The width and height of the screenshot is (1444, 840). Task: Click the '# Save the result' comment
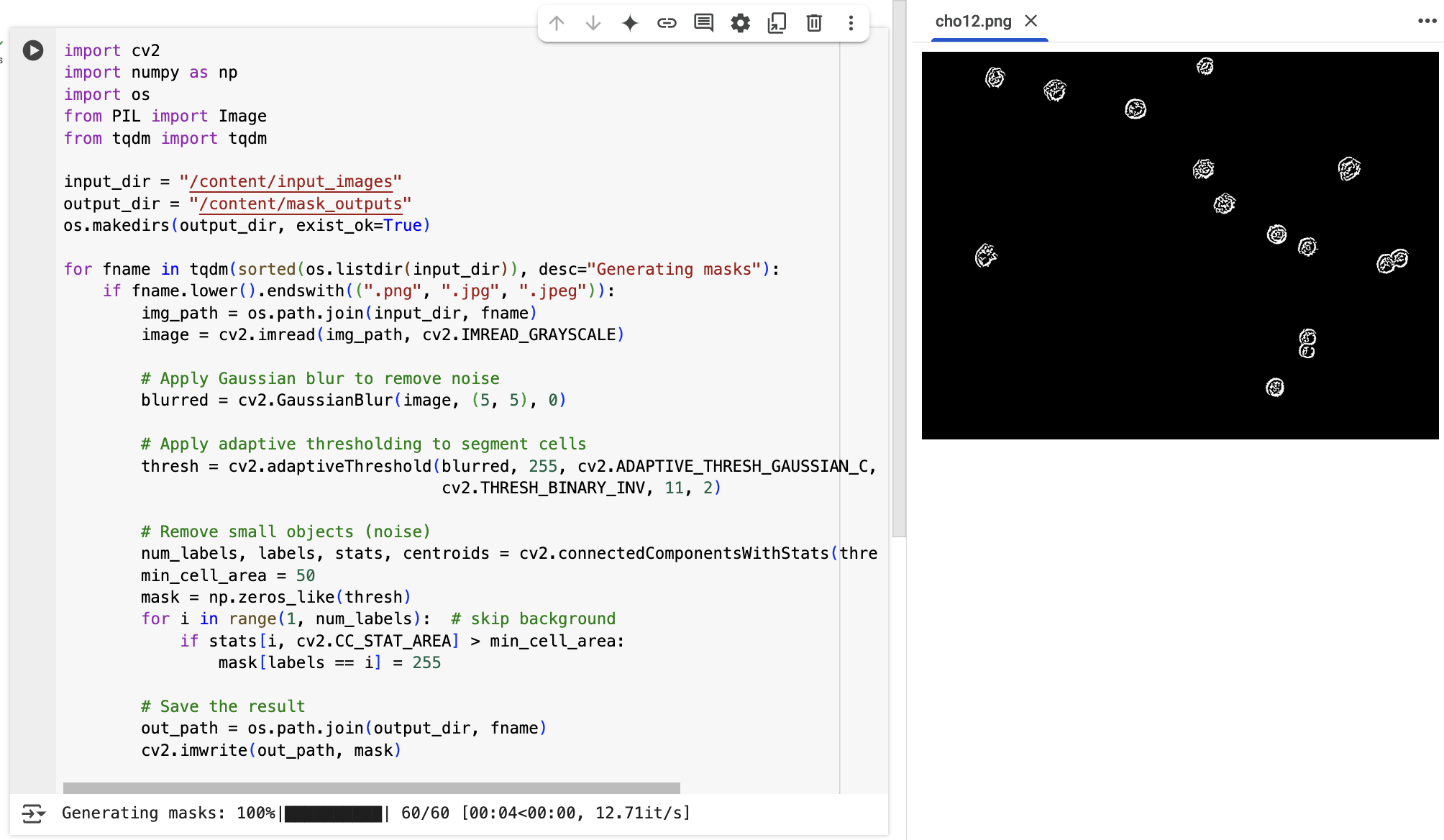pos(223,707)
